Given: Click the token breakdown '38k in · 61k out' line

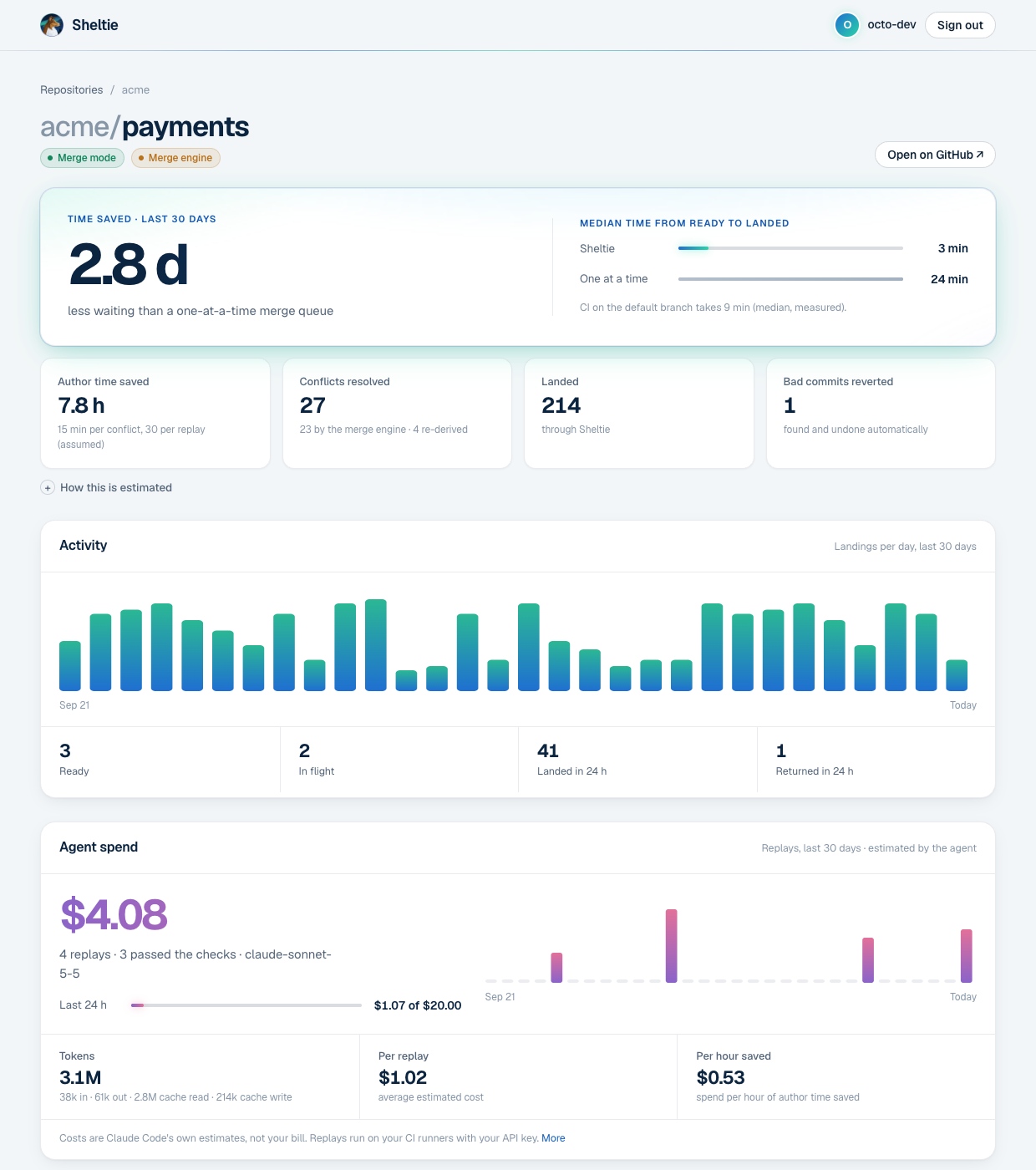Looking at the screenshot, I should 175,1097.
